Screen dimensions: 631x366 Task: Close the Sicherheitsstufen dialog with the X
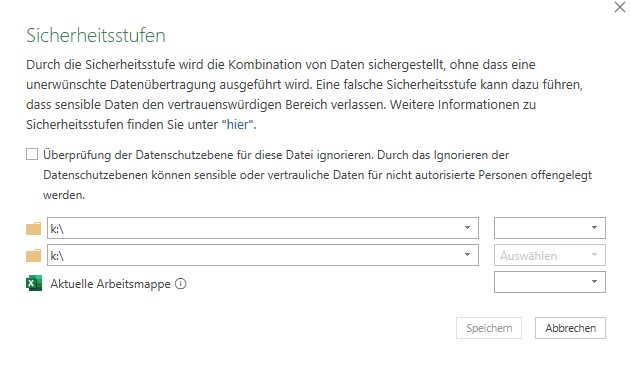[x=620, y=7]
